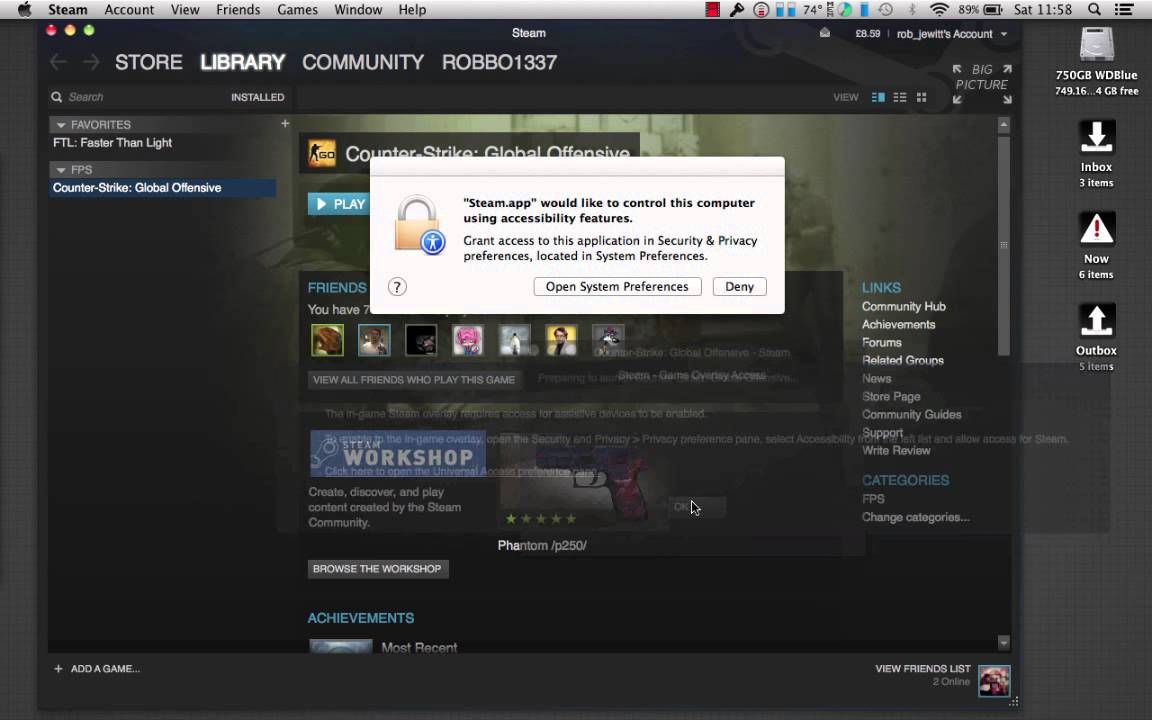This screenshot has width=1152, height=720.
Task: Open the Friends menu
Action: click(238, 10)
